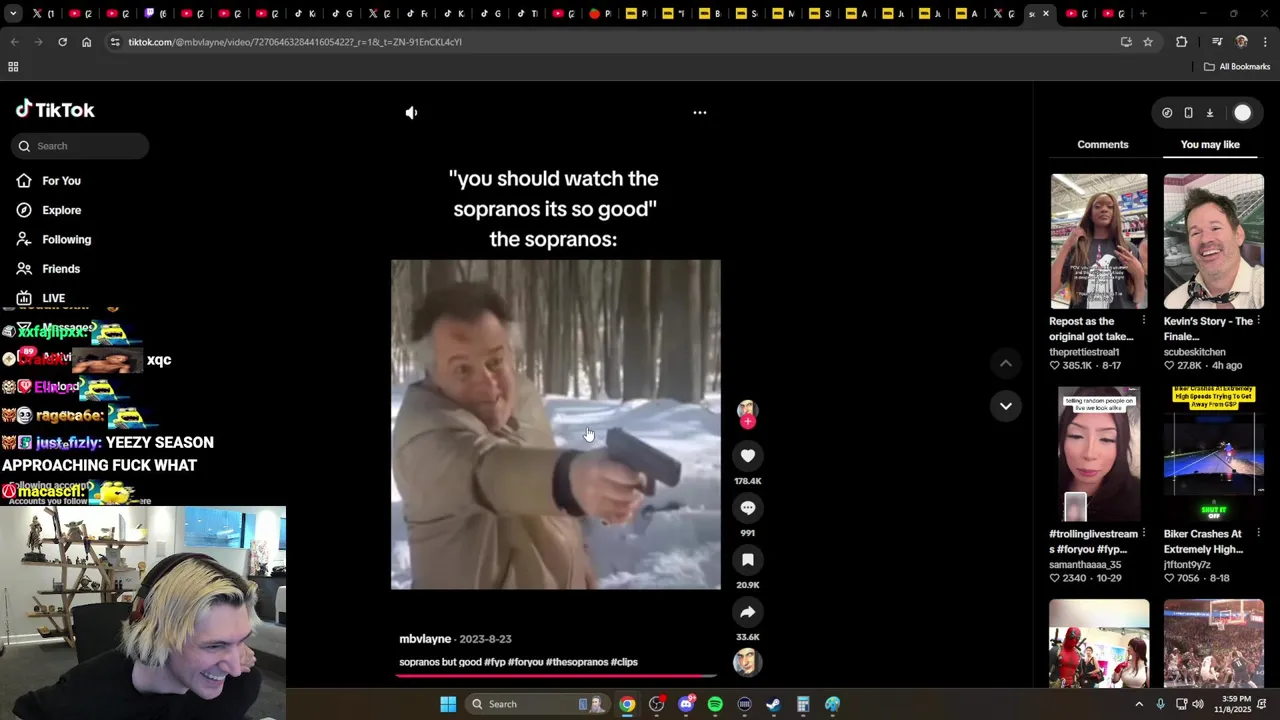Viewport: 1280px width, 720px height.
Task: Open scubeskitchen creator link
Action: (x=1195, y=352)
